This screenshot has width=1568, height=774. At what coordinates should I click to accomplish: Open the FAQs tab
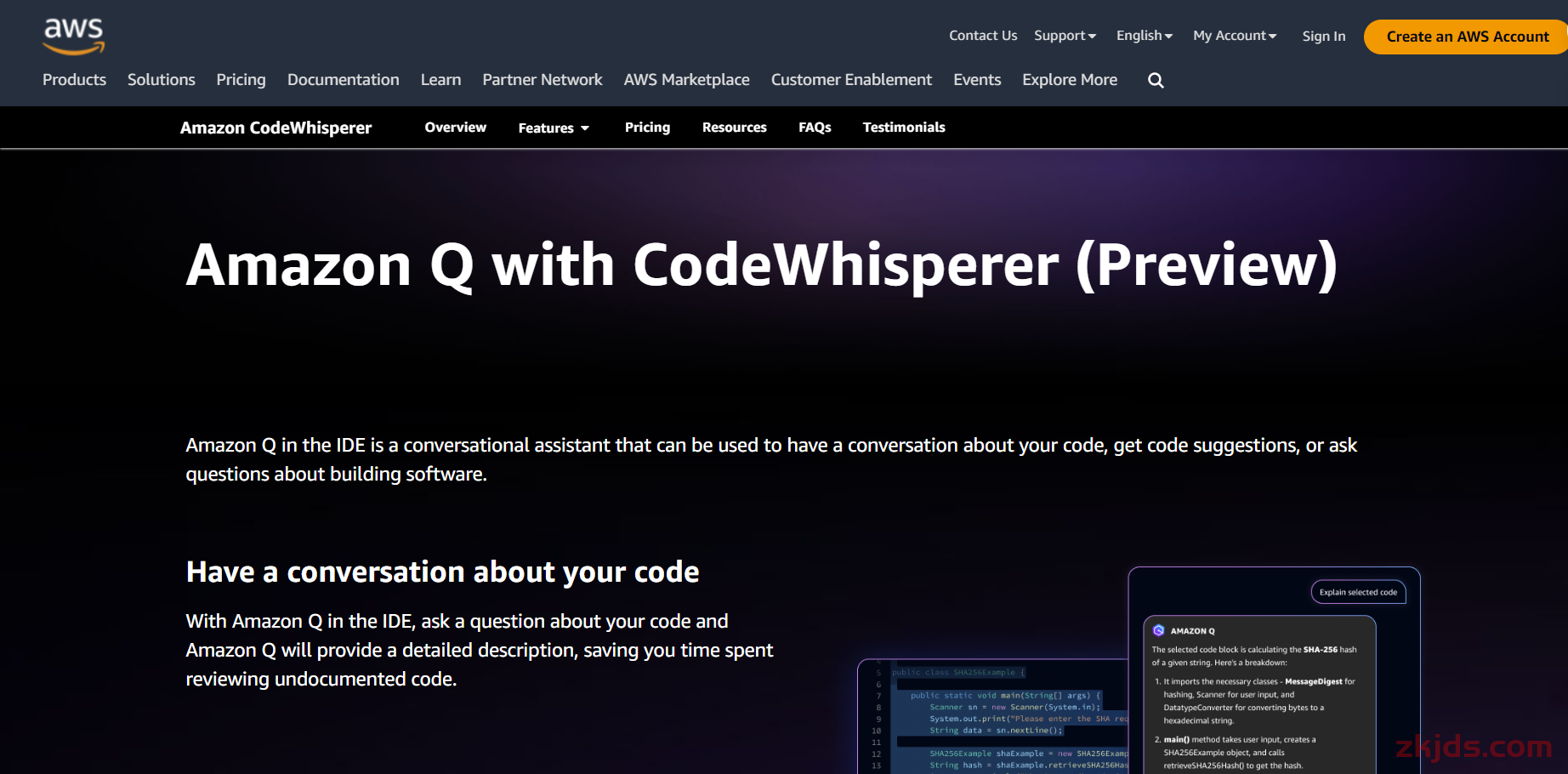[x=815, y=128]
